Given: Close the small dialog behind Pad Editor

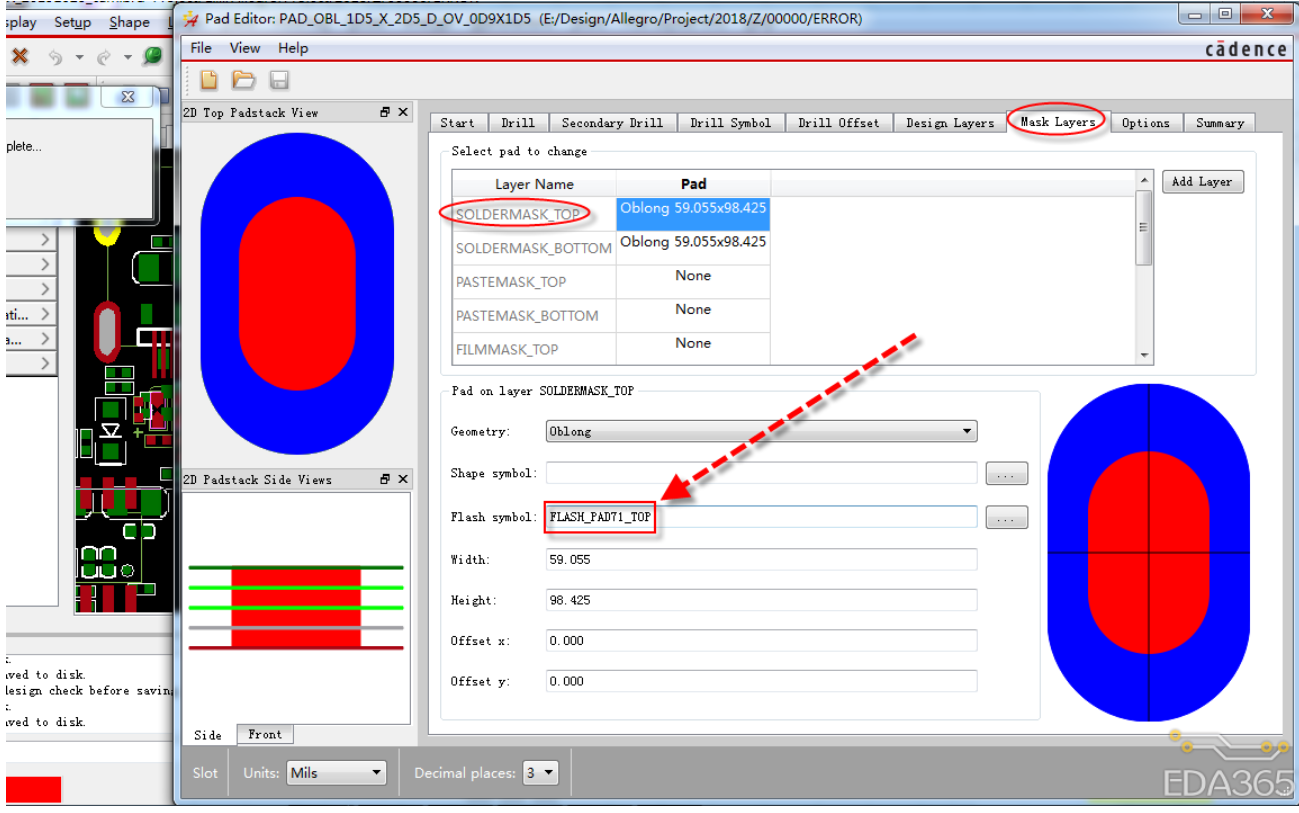Looking at the screenshot, I should tap(128, 97).
